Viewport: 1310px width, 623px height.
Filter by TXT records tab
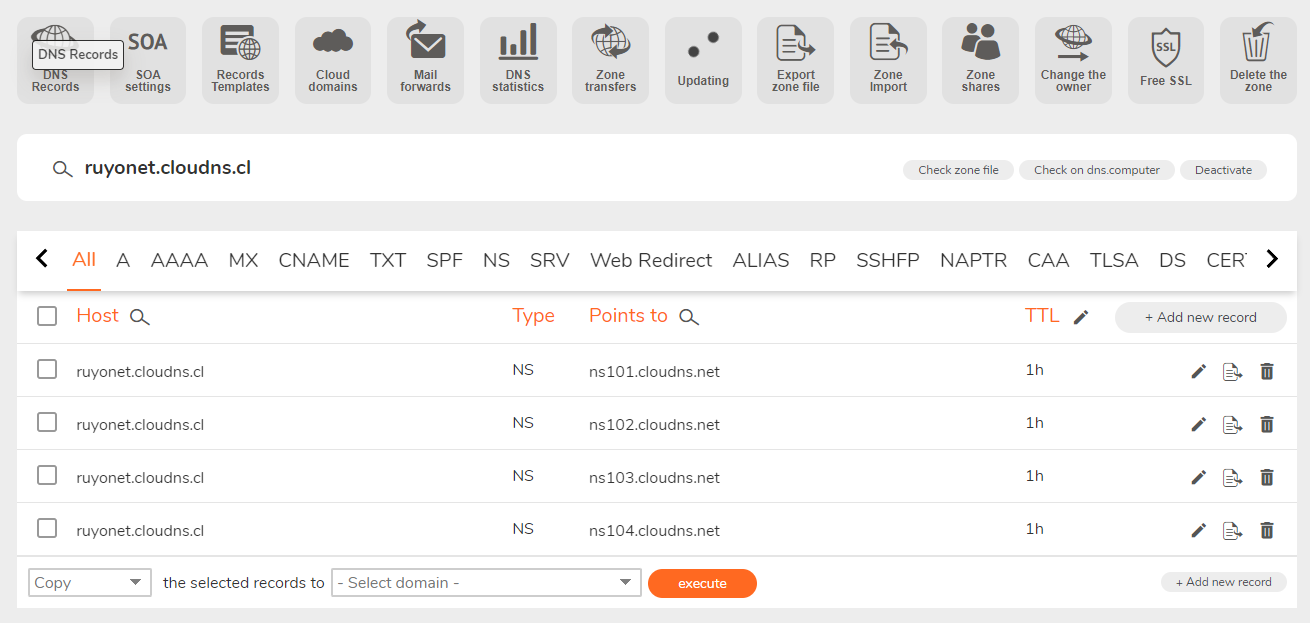[388, 260]
